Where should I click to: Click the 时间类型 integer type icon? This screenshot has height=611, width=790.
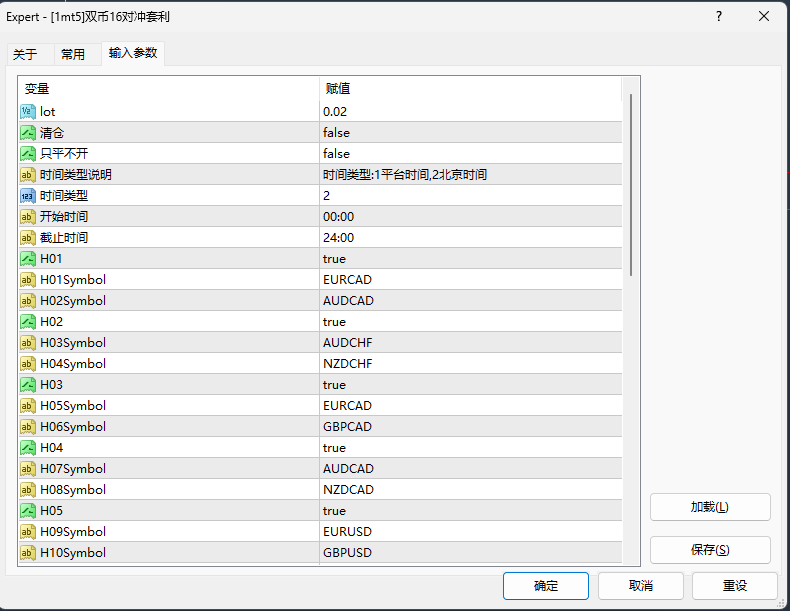coord(28,195)
